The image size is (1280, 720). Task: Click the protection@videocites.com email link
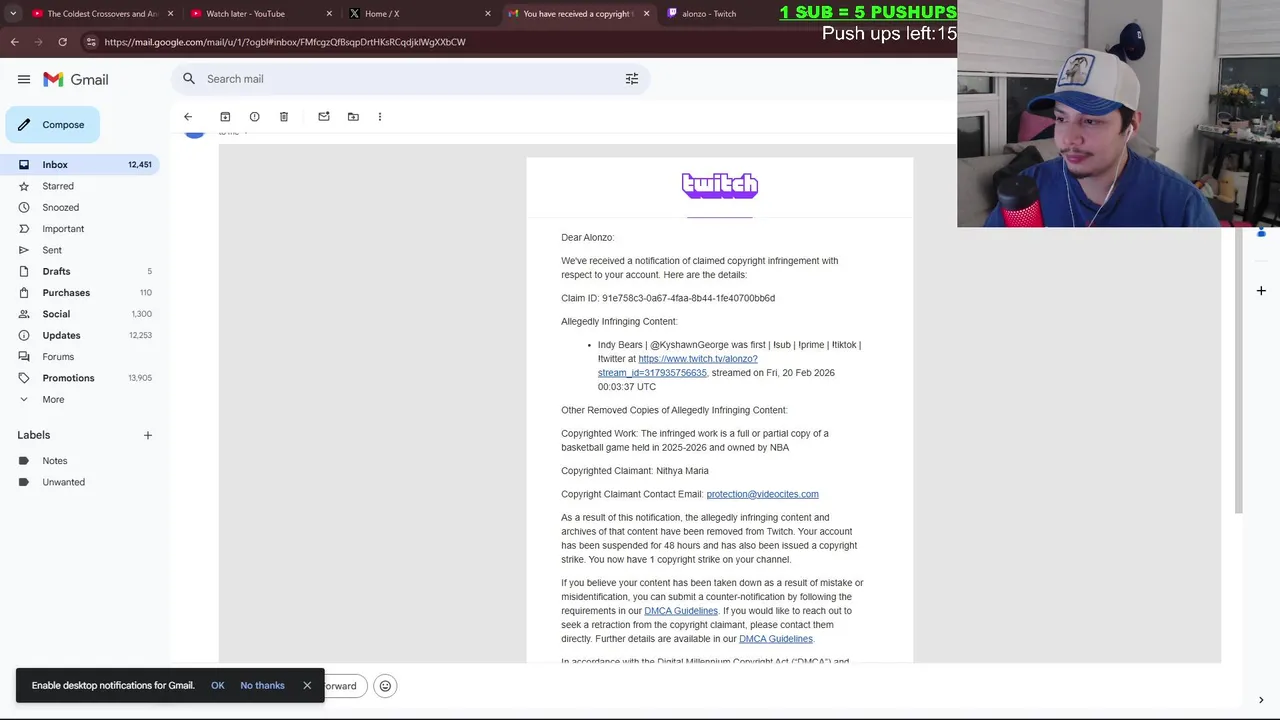pos(762,494)
